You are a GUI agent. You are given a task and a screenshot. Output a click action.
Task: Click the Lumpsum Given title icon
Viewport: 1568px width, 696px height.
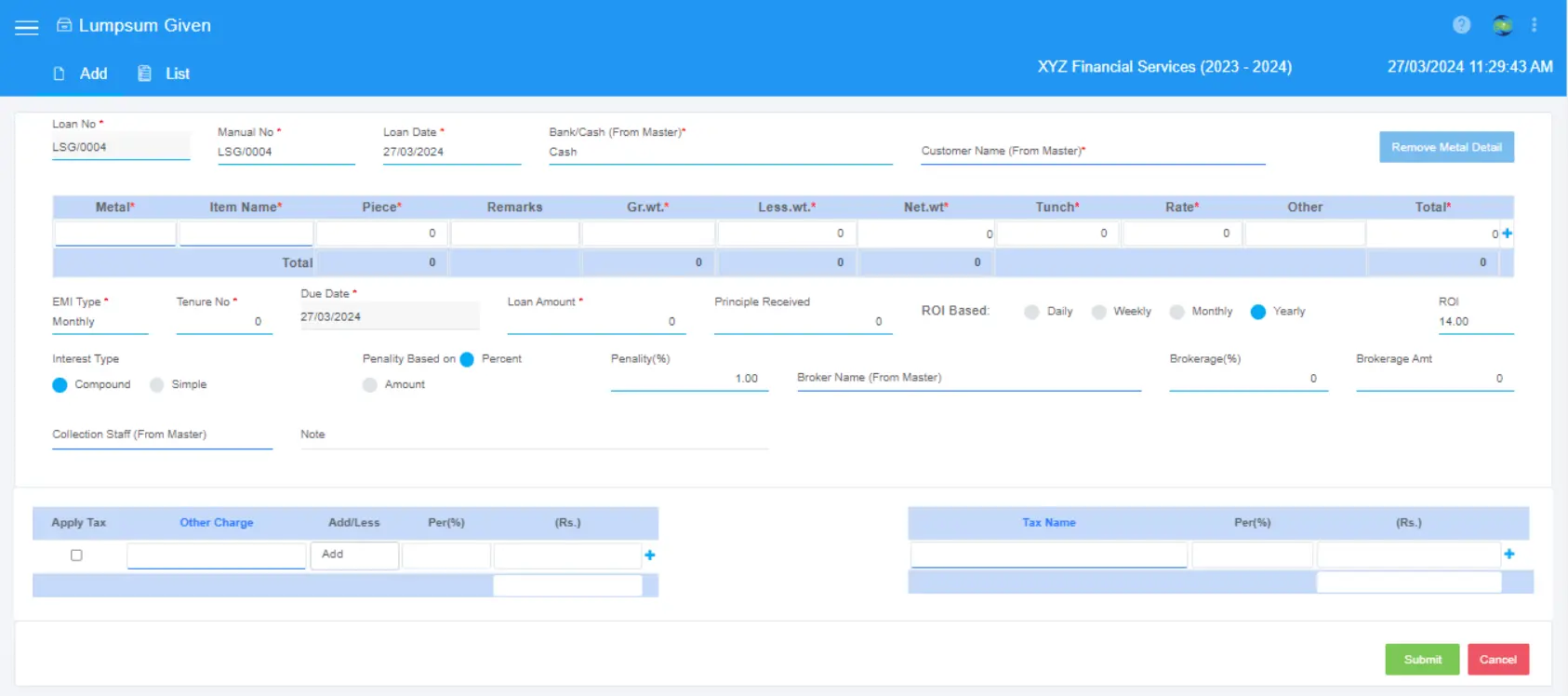coord(64,25)
